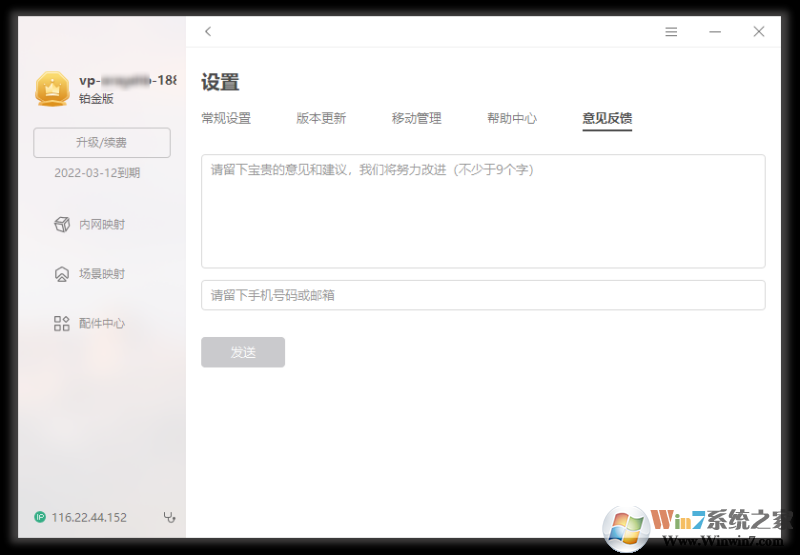Viewport: 800px width, 555px height.
Task: Switch to the 常规设置 tab
Action: (x=226, y=118)
